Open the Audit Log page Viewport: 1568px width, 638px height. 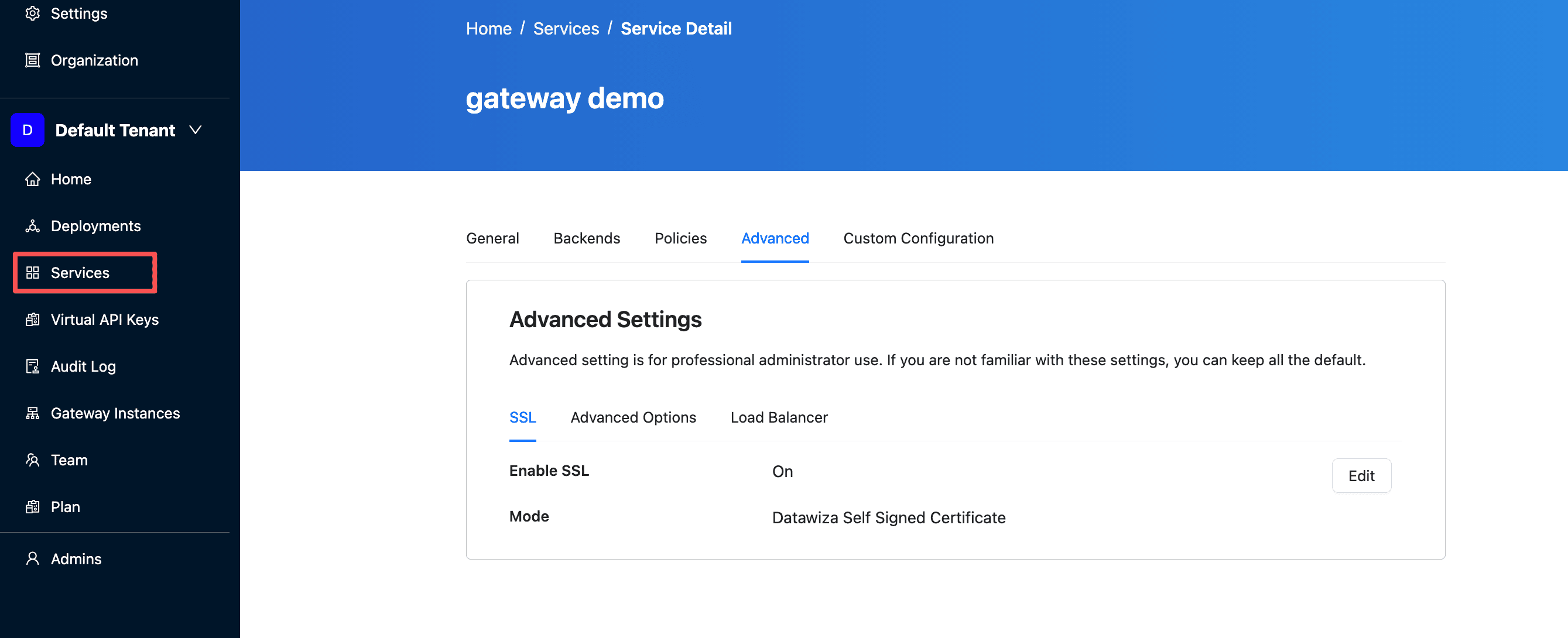click(83, 366)
